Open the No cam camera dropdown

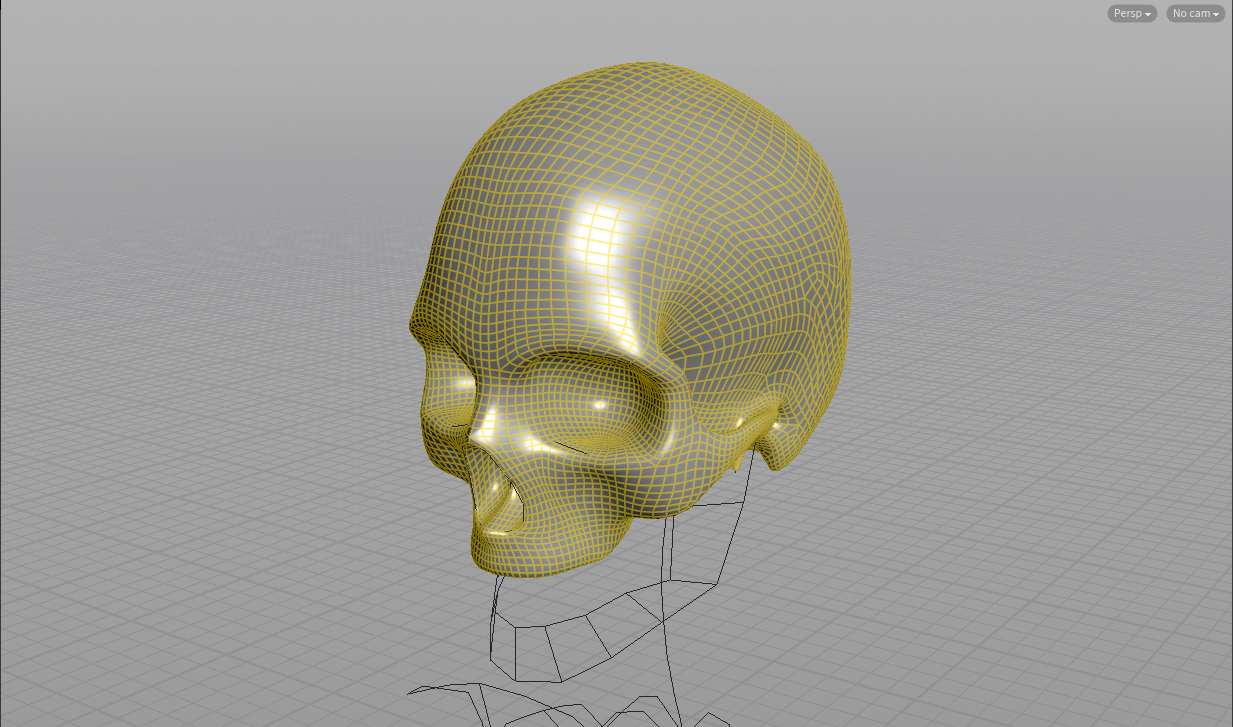[1196, 13]
